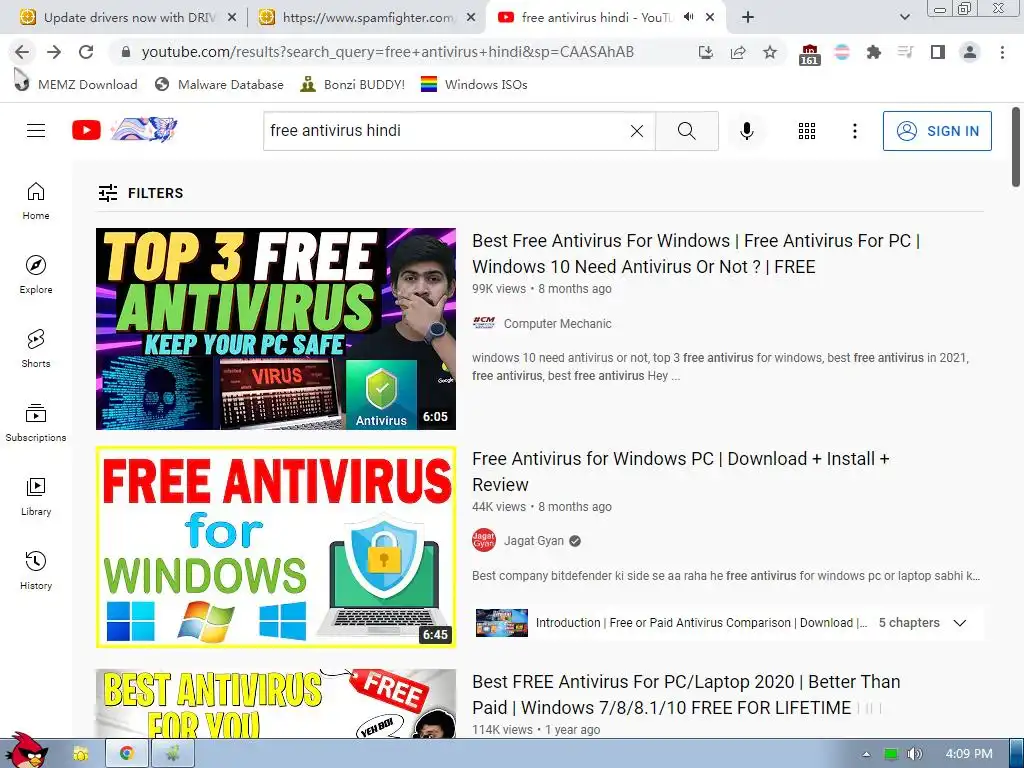Go to Home in the sidebar
The image size is (1024, 768).
tap(36, 201)
